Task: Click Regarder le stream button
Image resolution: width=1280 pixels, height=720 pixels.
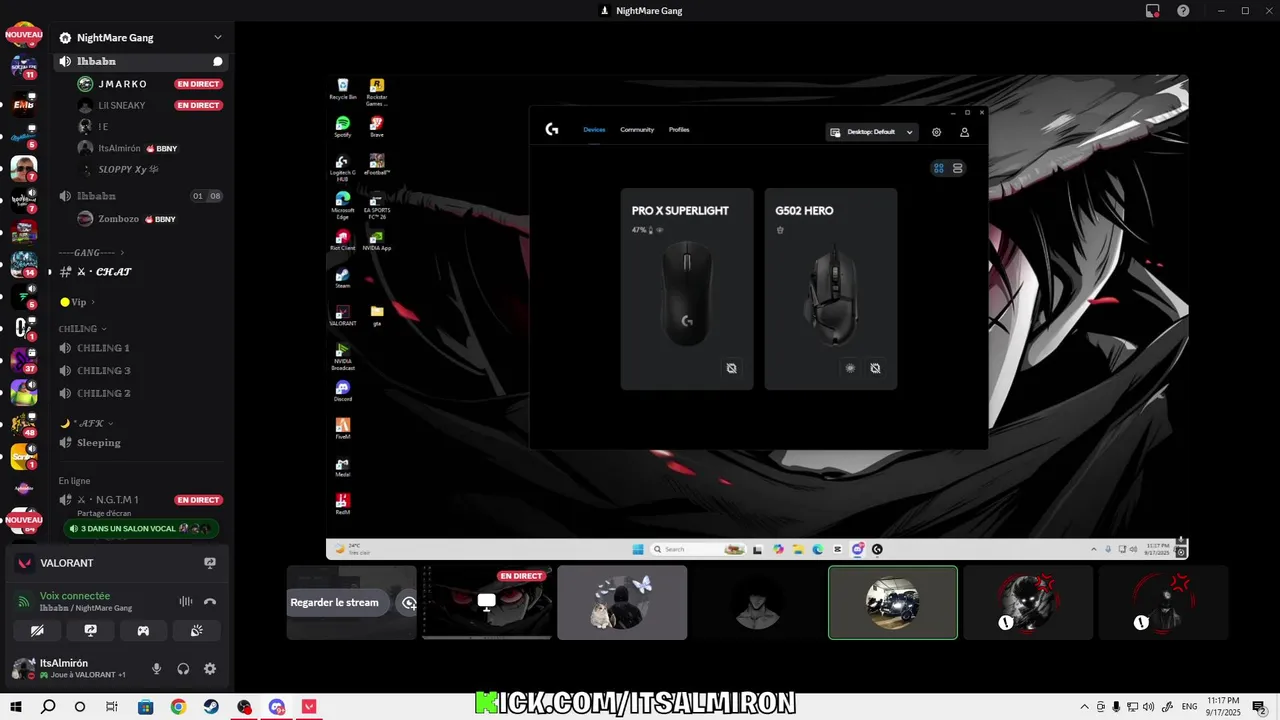Action: point(335,602)
